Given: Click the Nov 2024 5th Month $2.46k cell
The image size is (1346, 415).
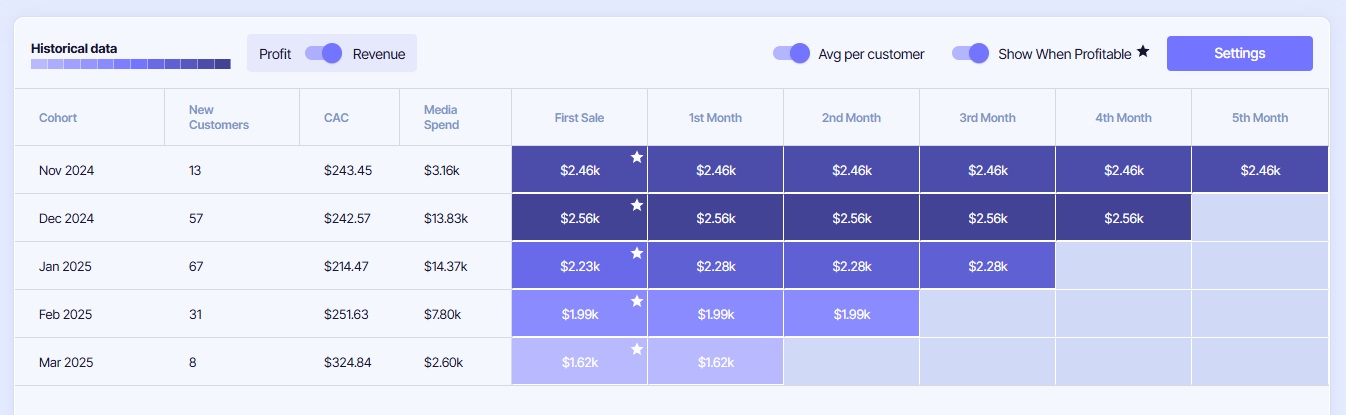Looking at the screenshot, I should tap(1260, 170).
